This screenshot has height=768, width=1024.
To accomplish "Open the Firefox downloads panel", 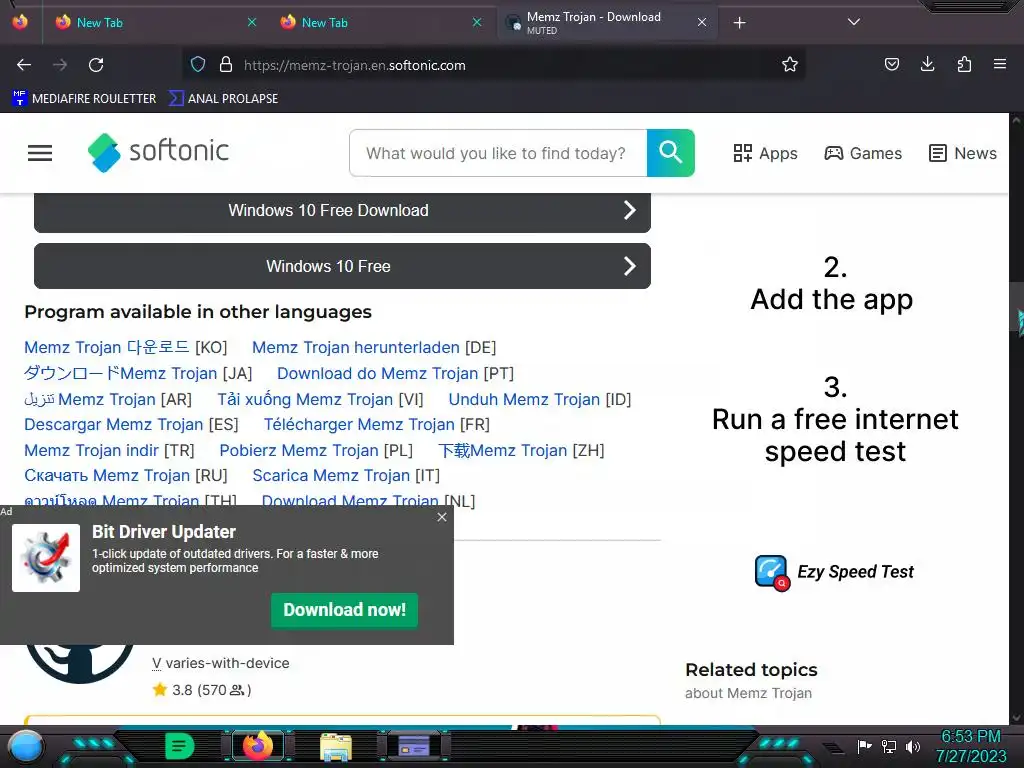I will [x=927, y=64].
